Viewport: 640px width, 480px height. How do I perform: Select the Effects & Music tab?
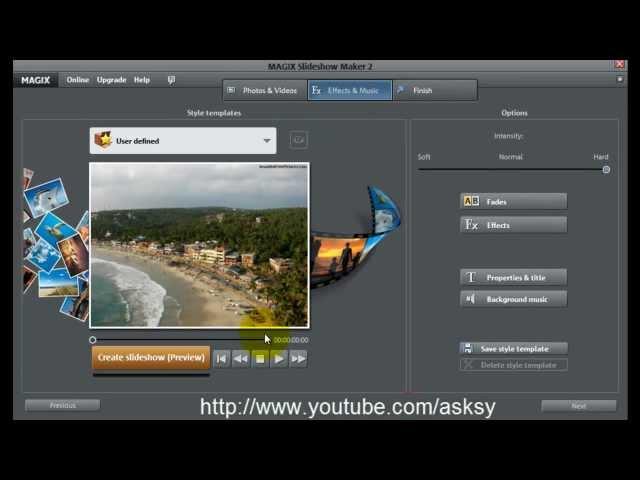[350, 90]
